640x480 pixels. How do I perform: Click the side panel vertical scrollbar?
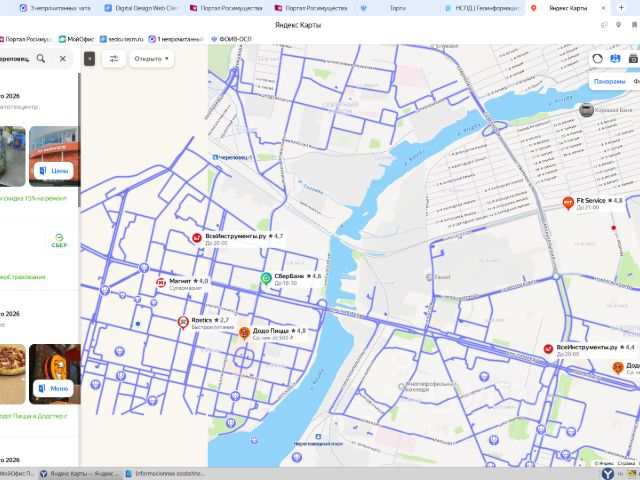point(80,140)
